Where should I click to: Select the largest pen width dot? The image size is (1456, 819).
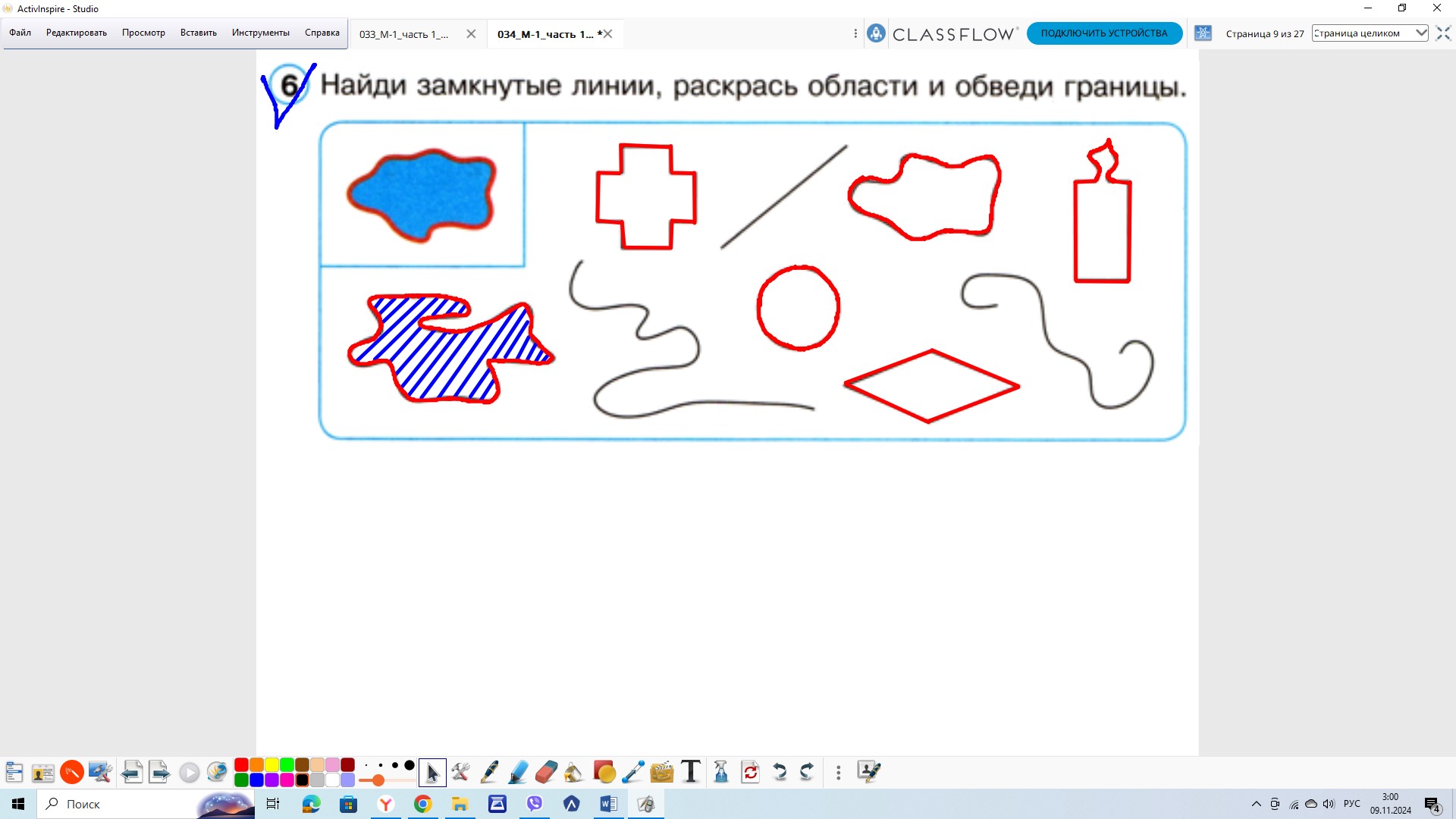[x=409, y=765]
